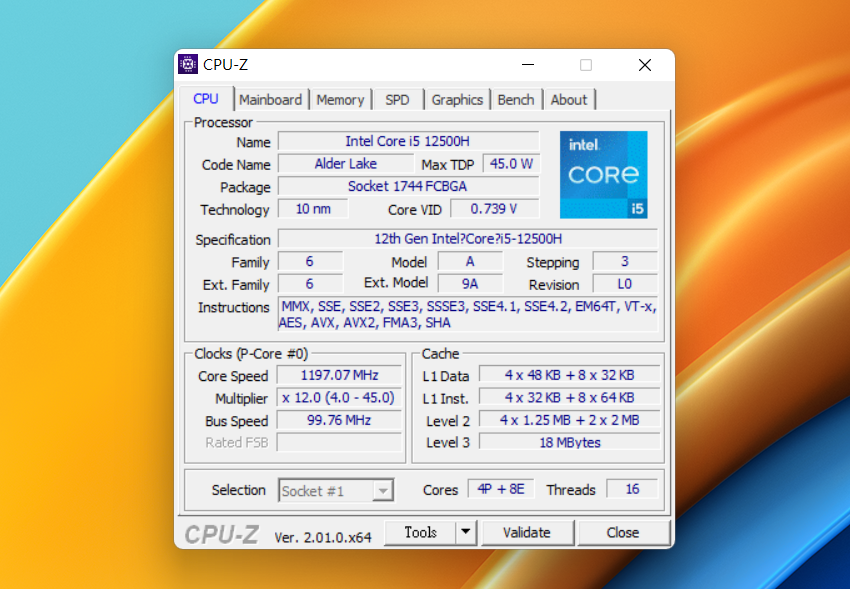Click the Instructions list field

tap(468, 314)
